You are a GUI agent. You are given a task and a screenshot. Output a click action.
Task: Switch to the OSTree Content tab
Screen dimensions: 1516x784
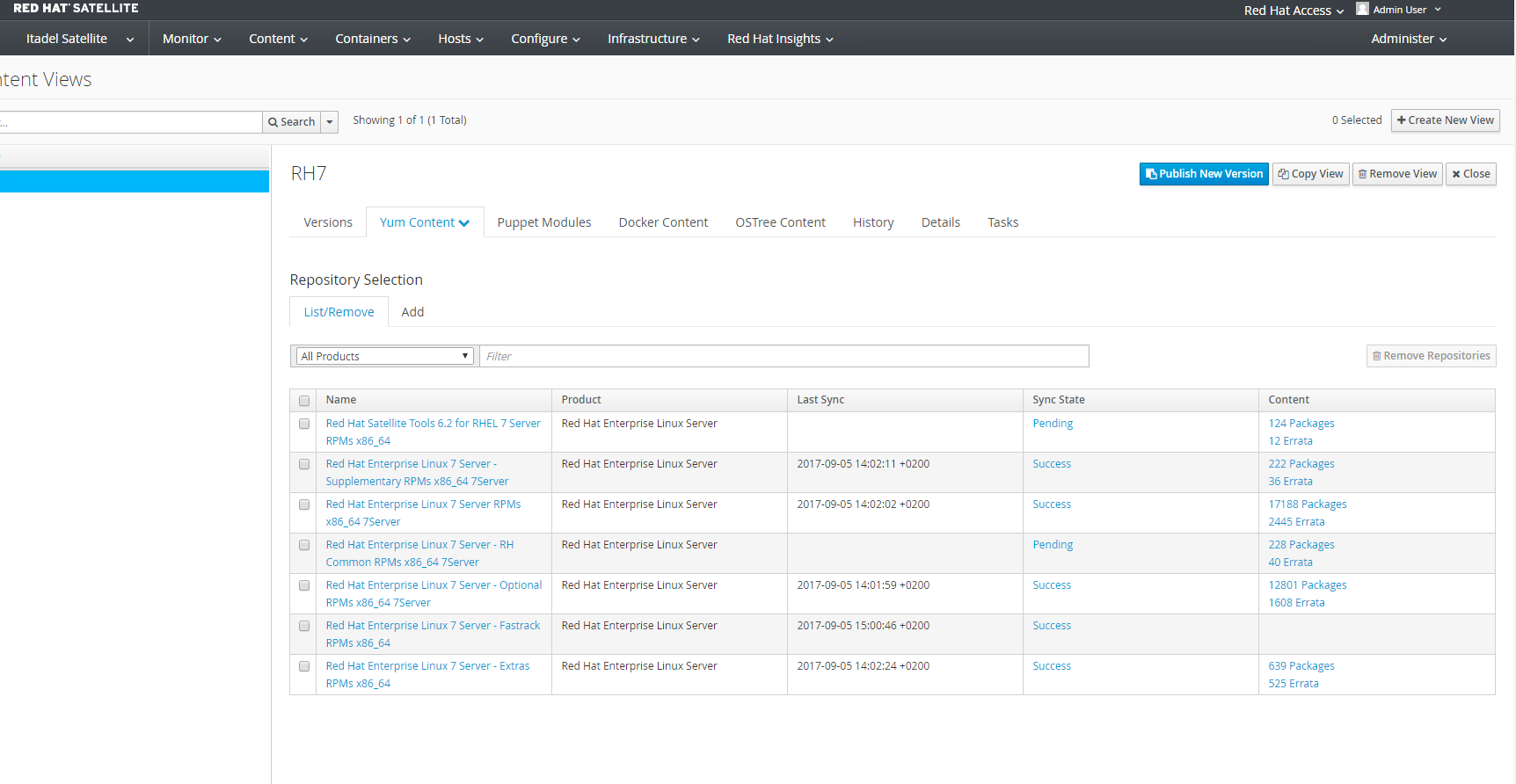click(780, 222)
